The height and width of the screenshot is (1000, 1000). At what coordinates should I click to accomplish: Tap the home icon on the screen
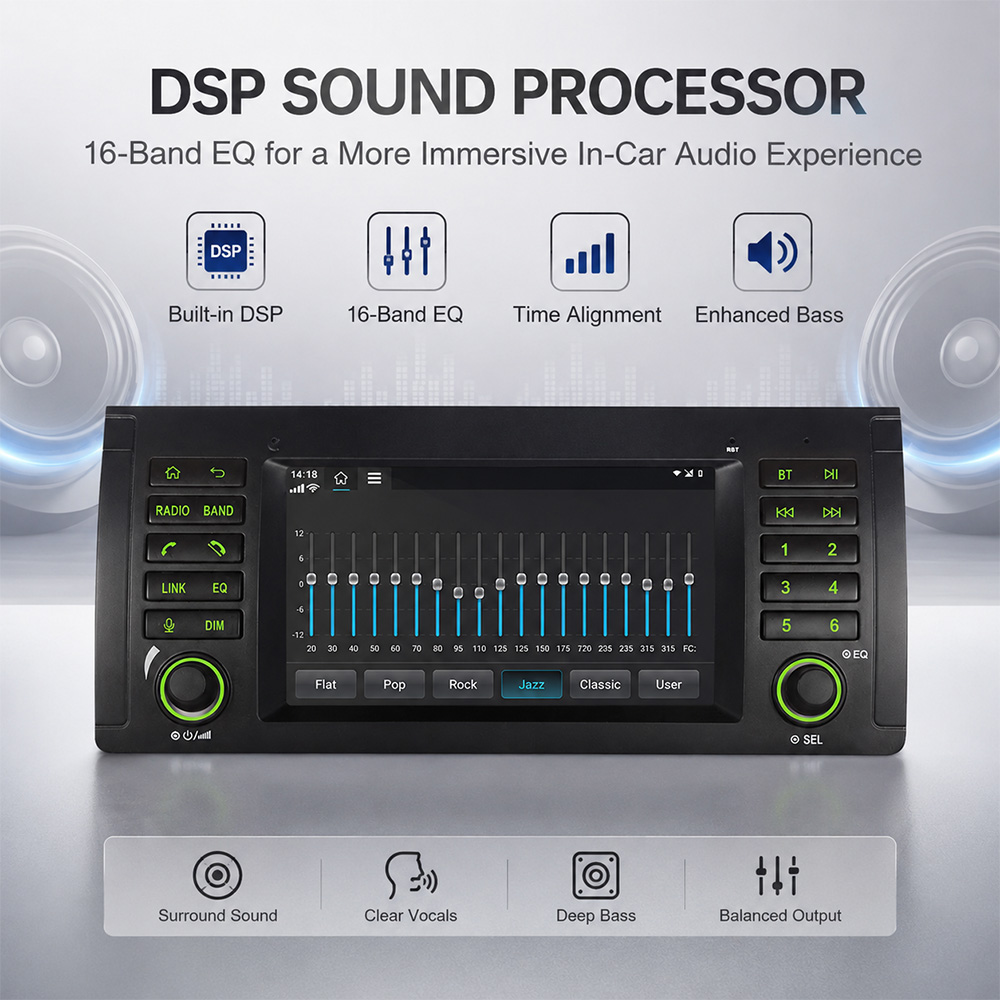tap(341, 478)
